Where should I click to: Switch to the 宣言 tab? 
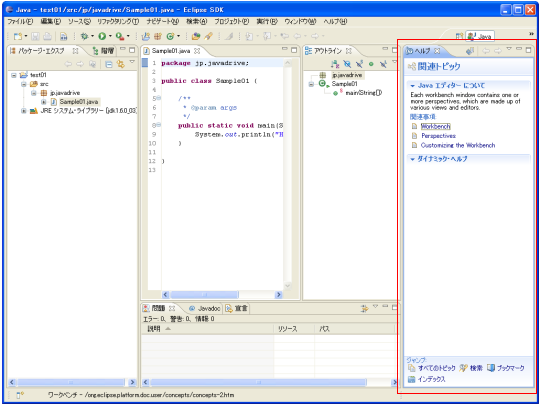[x=237, y=309]
